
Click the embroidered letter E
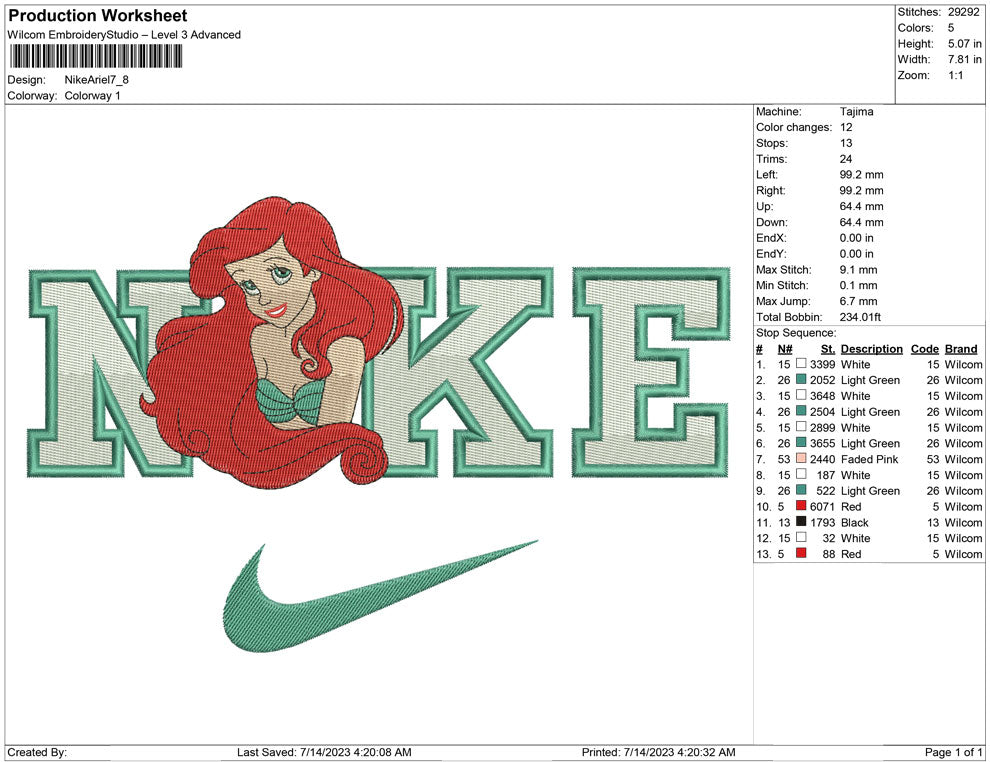coord(650,371)
